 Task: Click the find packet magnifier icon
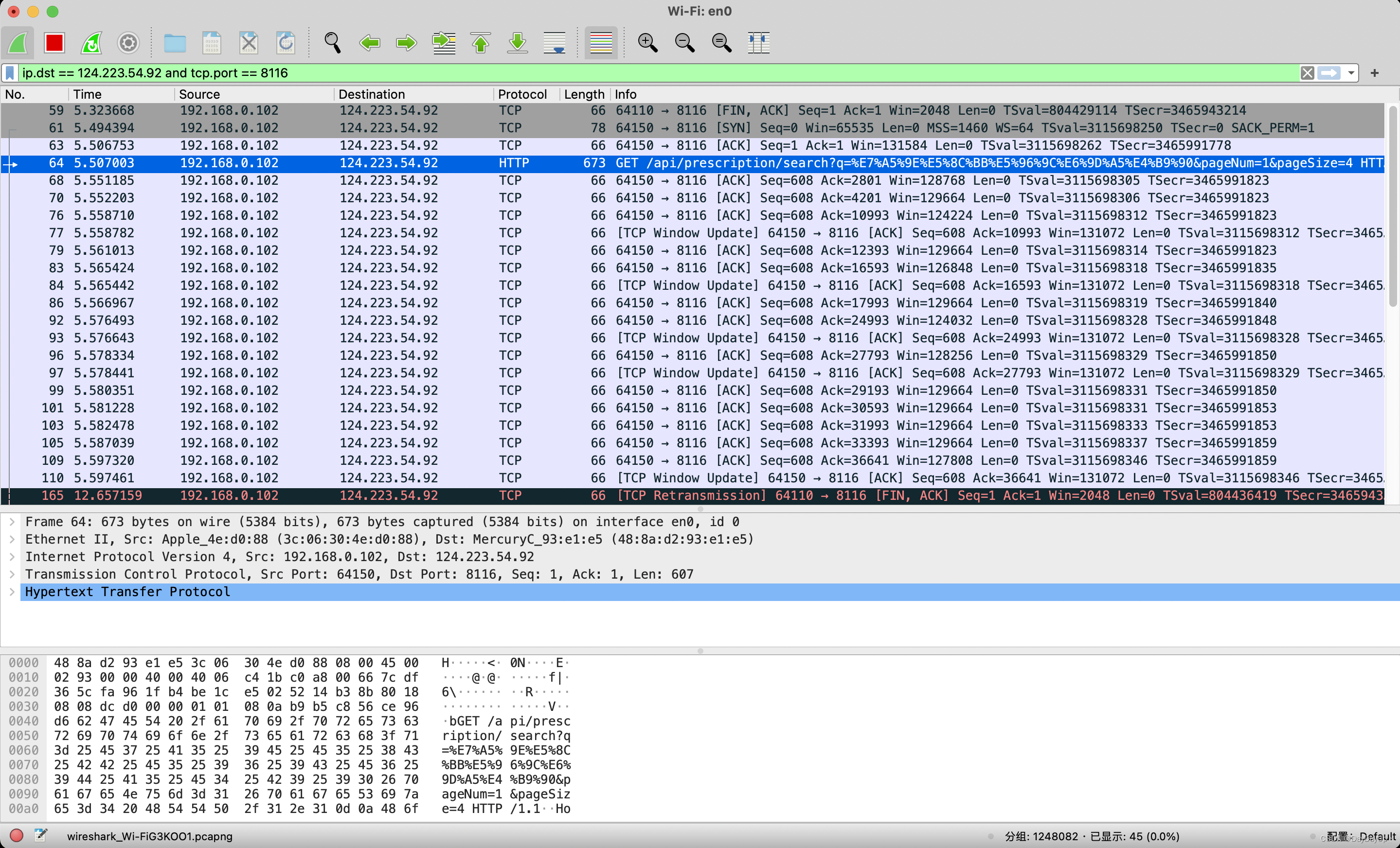coord(332,43)
